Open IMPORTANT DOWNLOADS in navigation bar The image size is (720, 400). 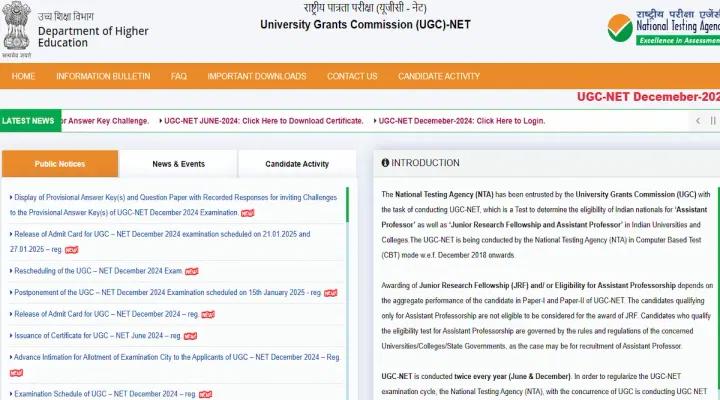pos(257,76)
